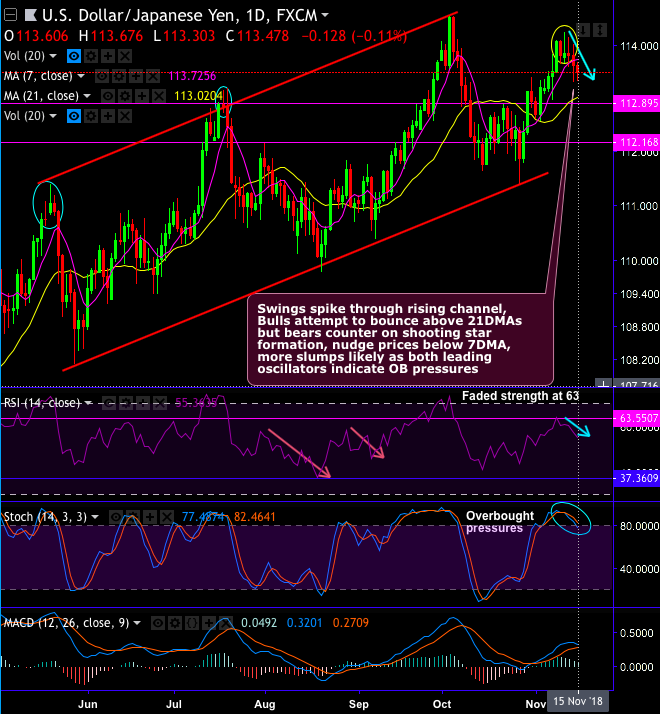Click the plus icon on MACD row
Viewport: 660px width, 714px height.
[209, 623]
